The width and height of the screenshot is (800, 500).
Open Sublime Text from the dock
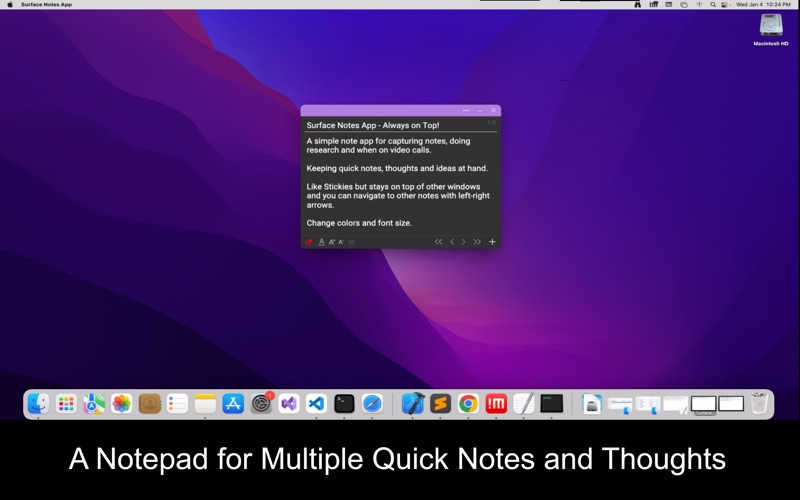pyautogui.click(x=440, y=404)
